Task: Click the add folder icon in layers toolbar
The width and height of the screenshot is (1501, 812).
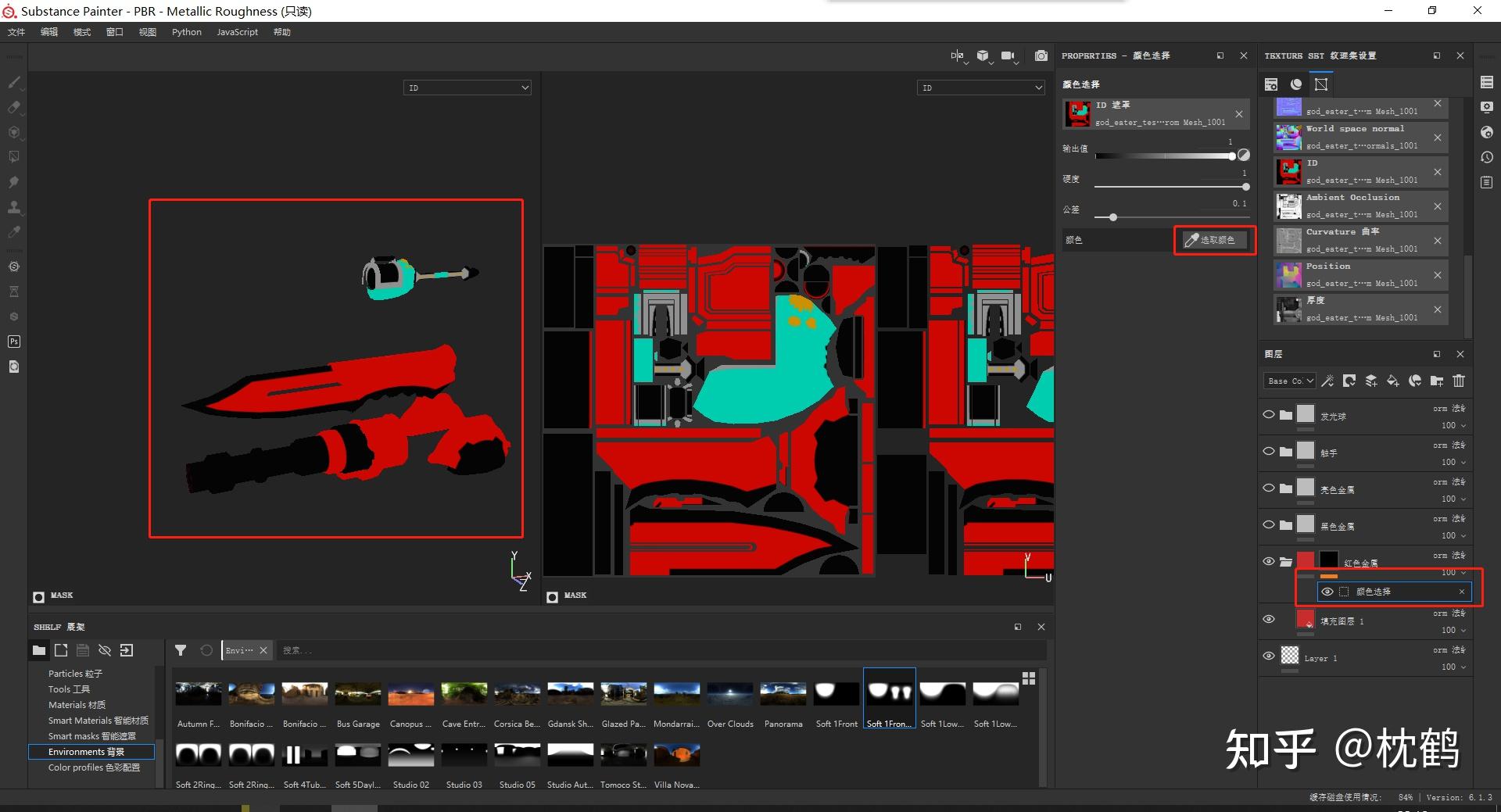Action: coord(1437,381)
